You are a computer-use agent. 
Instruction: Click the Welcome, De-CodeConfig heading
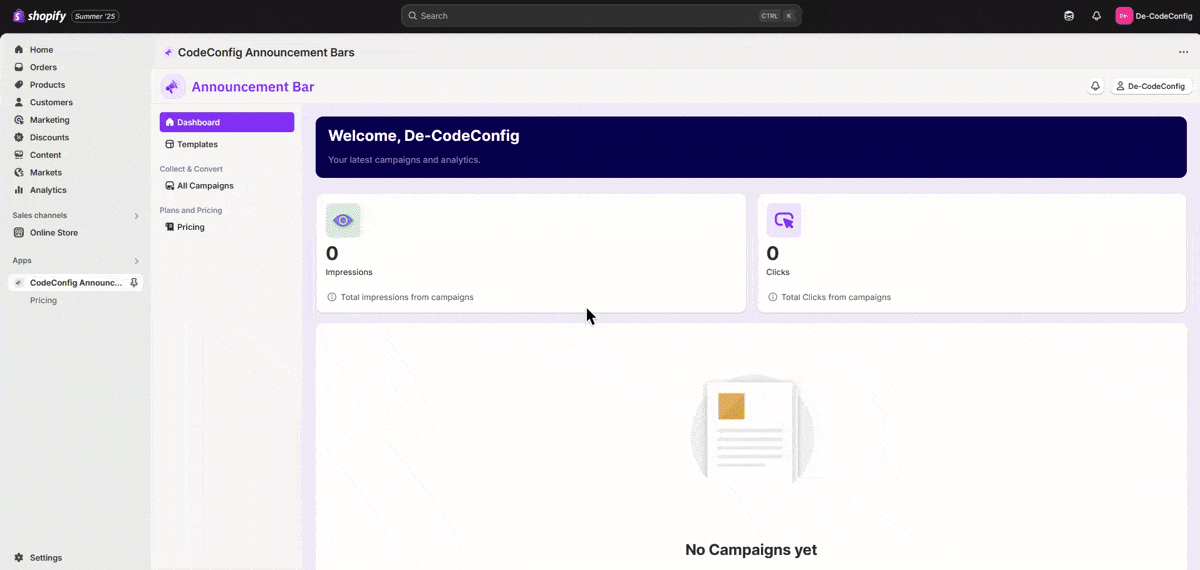424,136
